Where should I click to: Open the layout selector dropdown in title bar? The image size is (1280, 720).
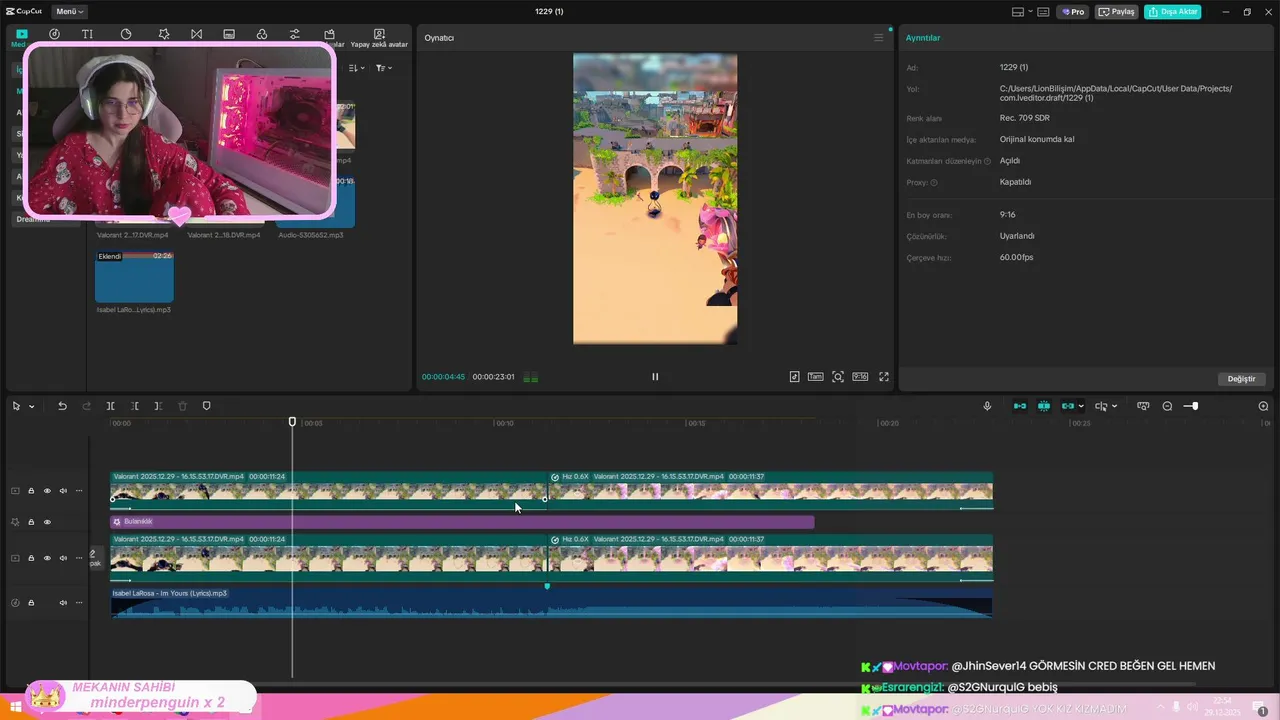point(1022,12)
